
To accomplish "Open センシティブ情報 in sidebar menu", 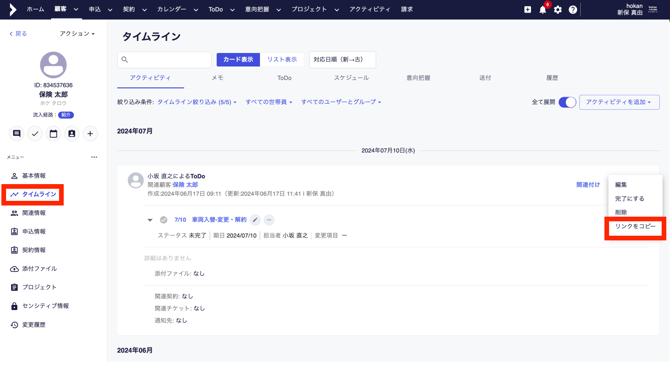I will pyautogui.click(x=45, y=306).
